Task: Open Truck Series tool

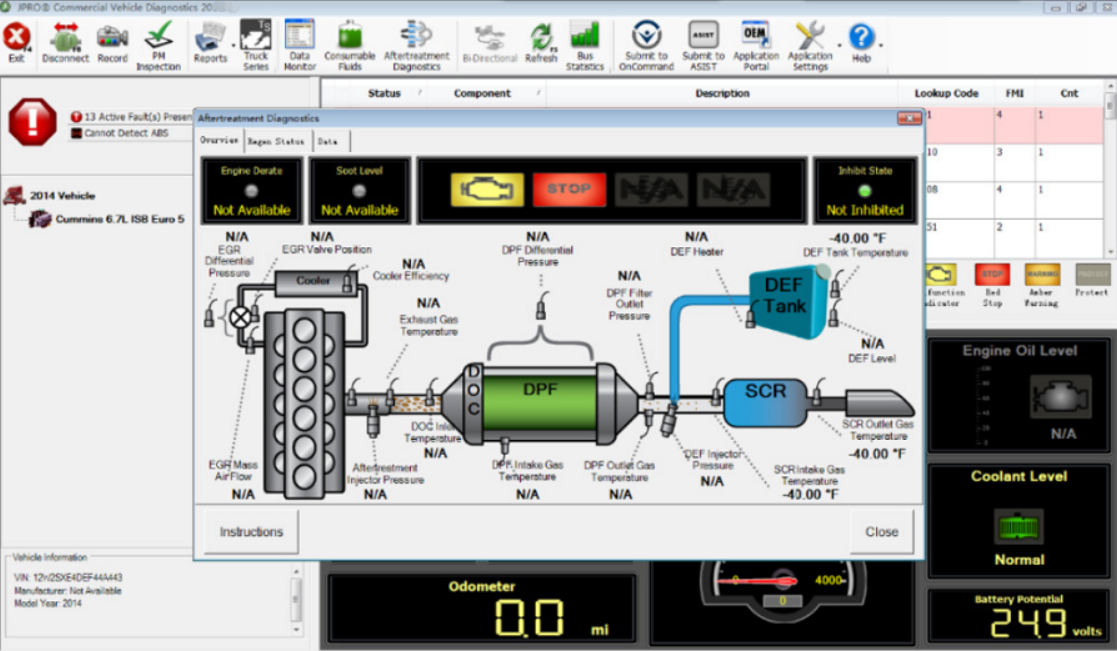Action: click(256, 46)
